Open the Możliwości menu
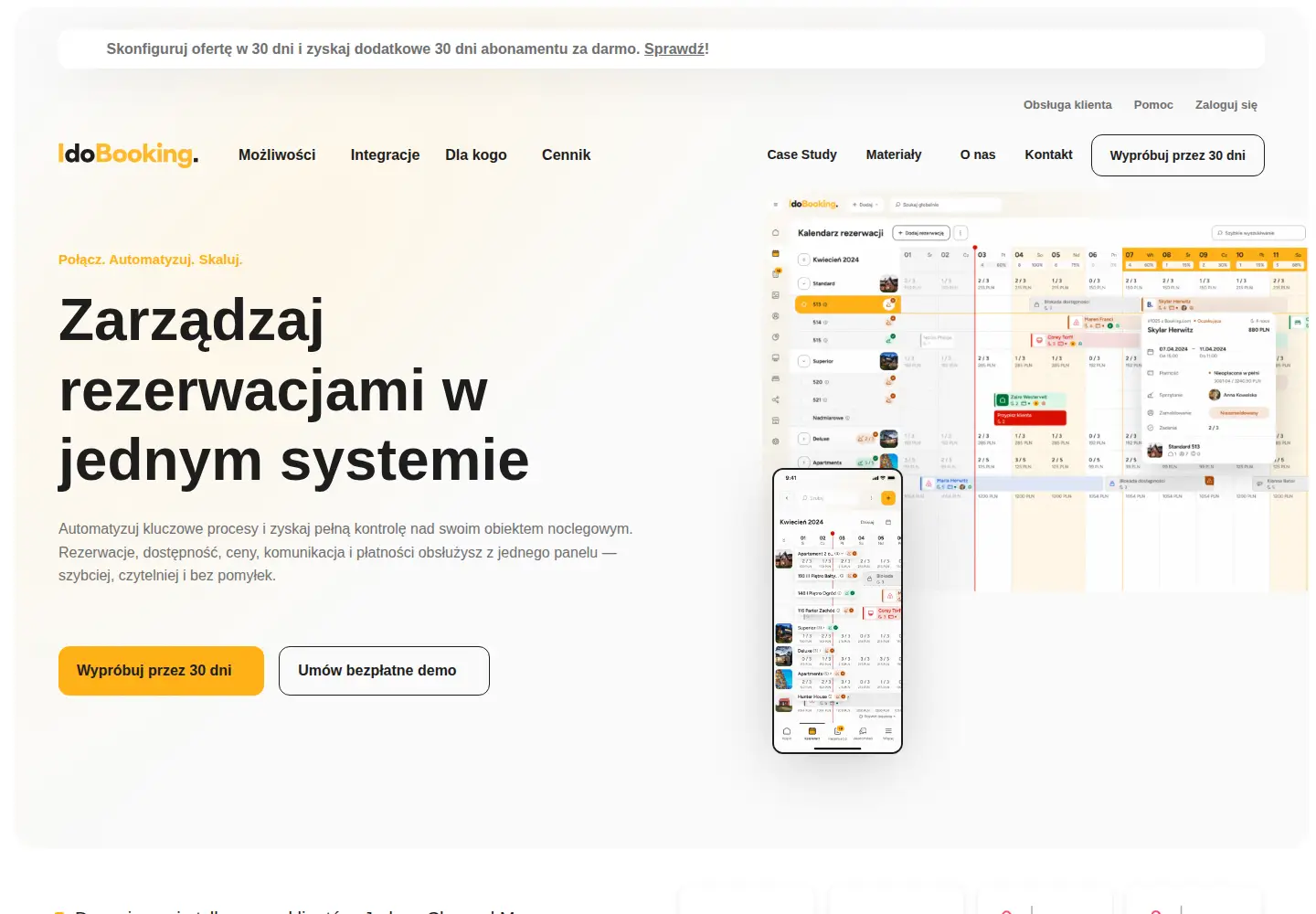The height and width of the screenshot is (914, 1316). (277, 155)
